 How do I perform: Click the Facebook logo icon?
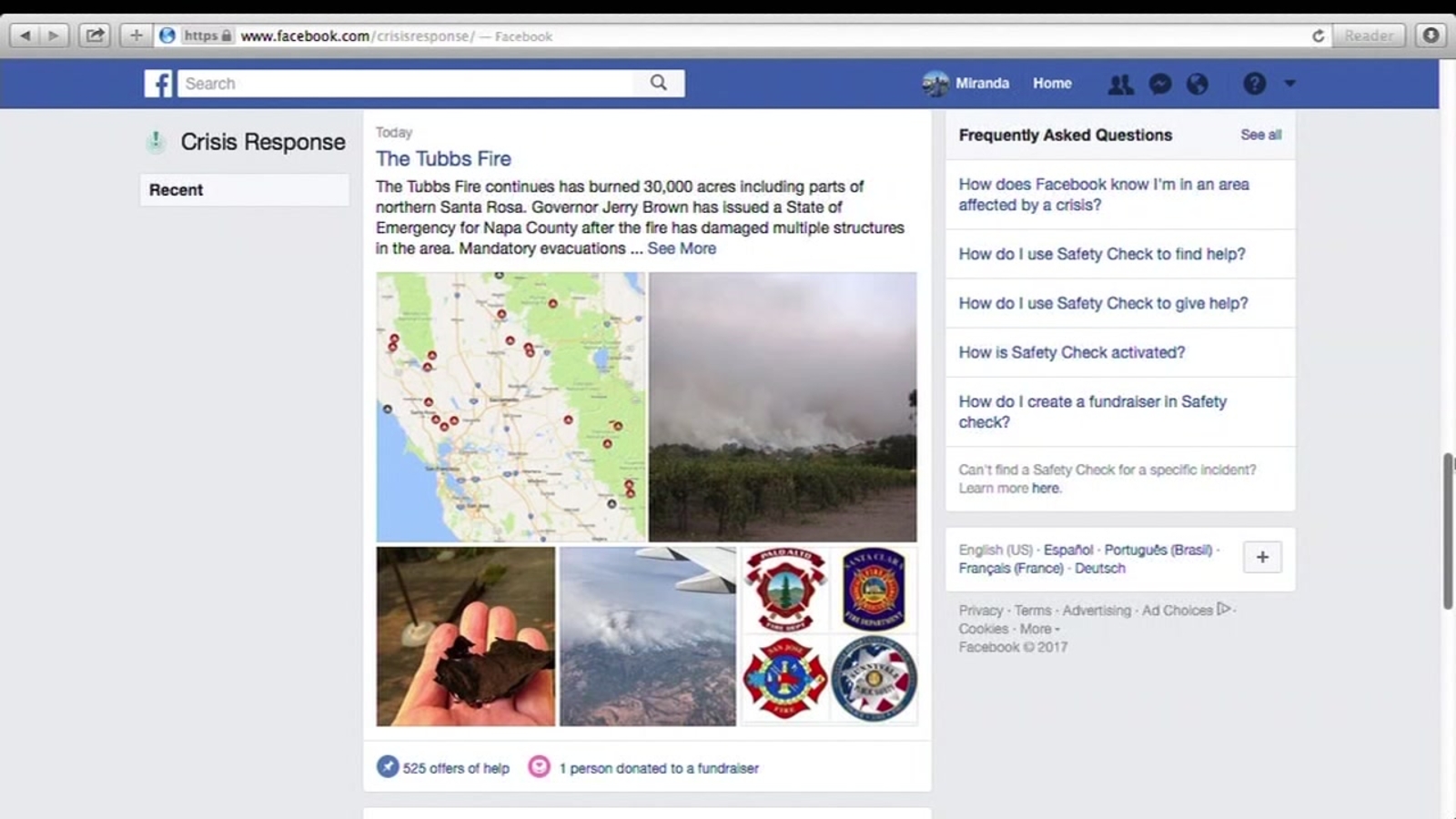click(x=157, y=84)
